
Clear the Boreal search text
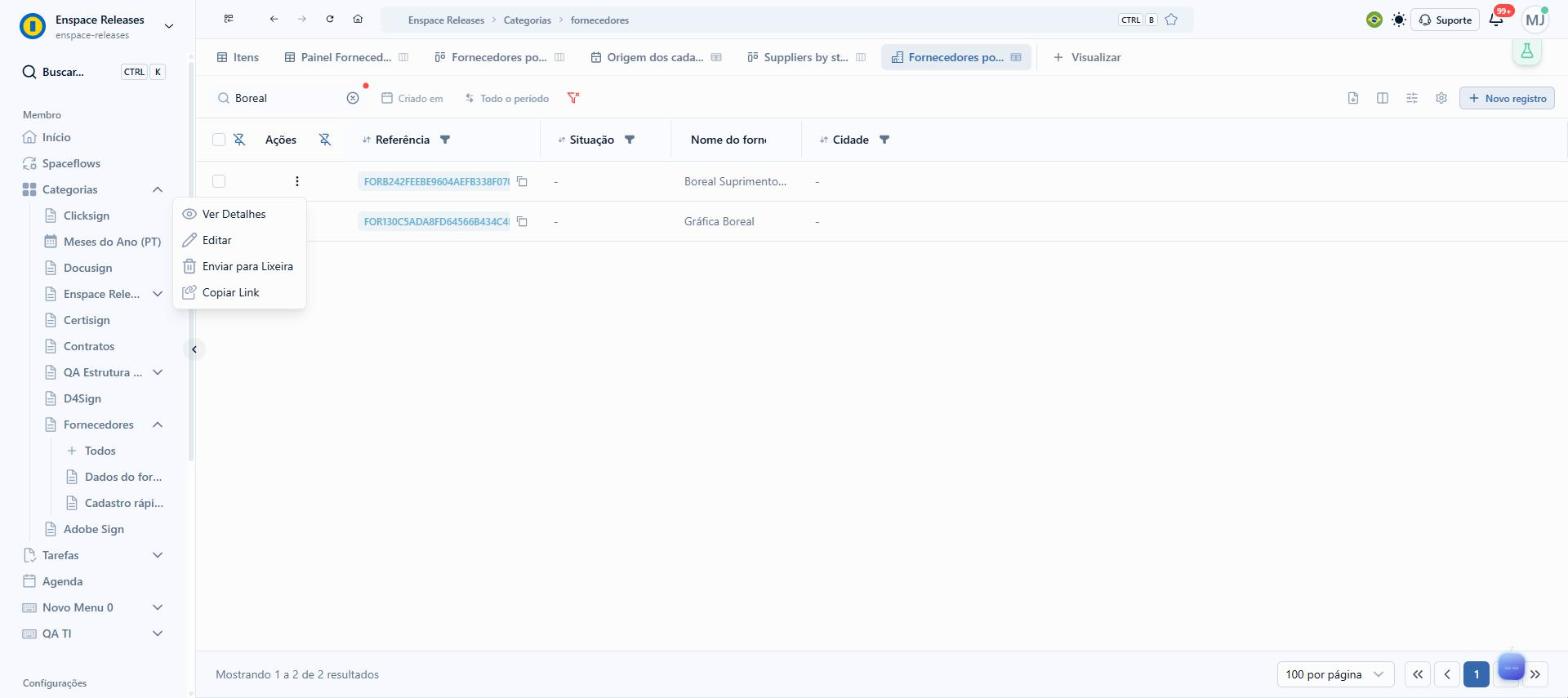point(352,98)
